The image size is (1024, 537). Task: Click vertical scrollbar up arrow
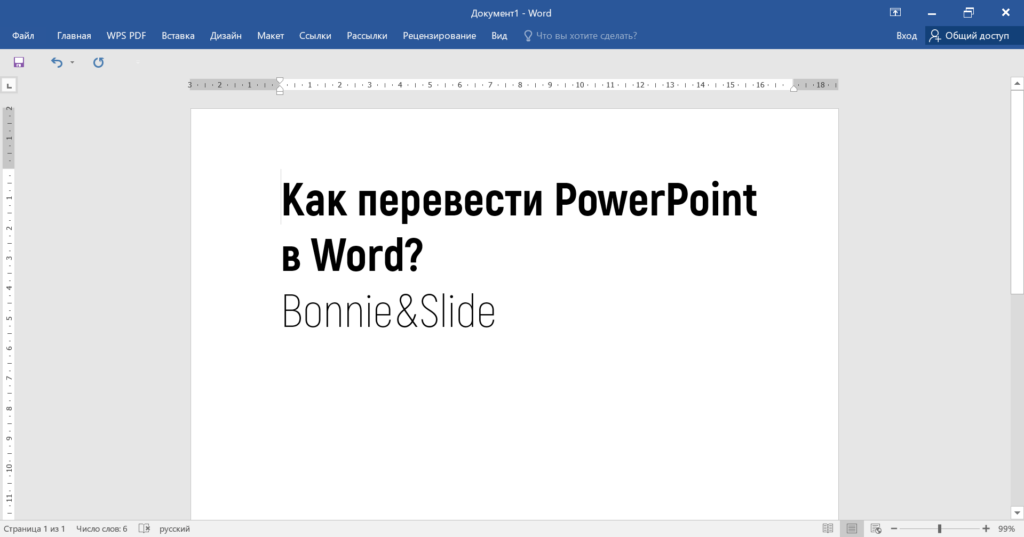point(1017,84)
